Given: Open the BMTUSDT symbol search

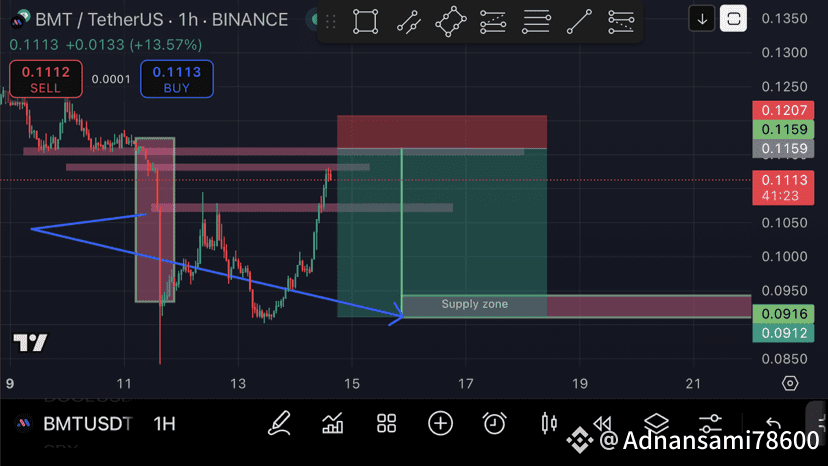Looking at the screenshot, I should (88, 424).
